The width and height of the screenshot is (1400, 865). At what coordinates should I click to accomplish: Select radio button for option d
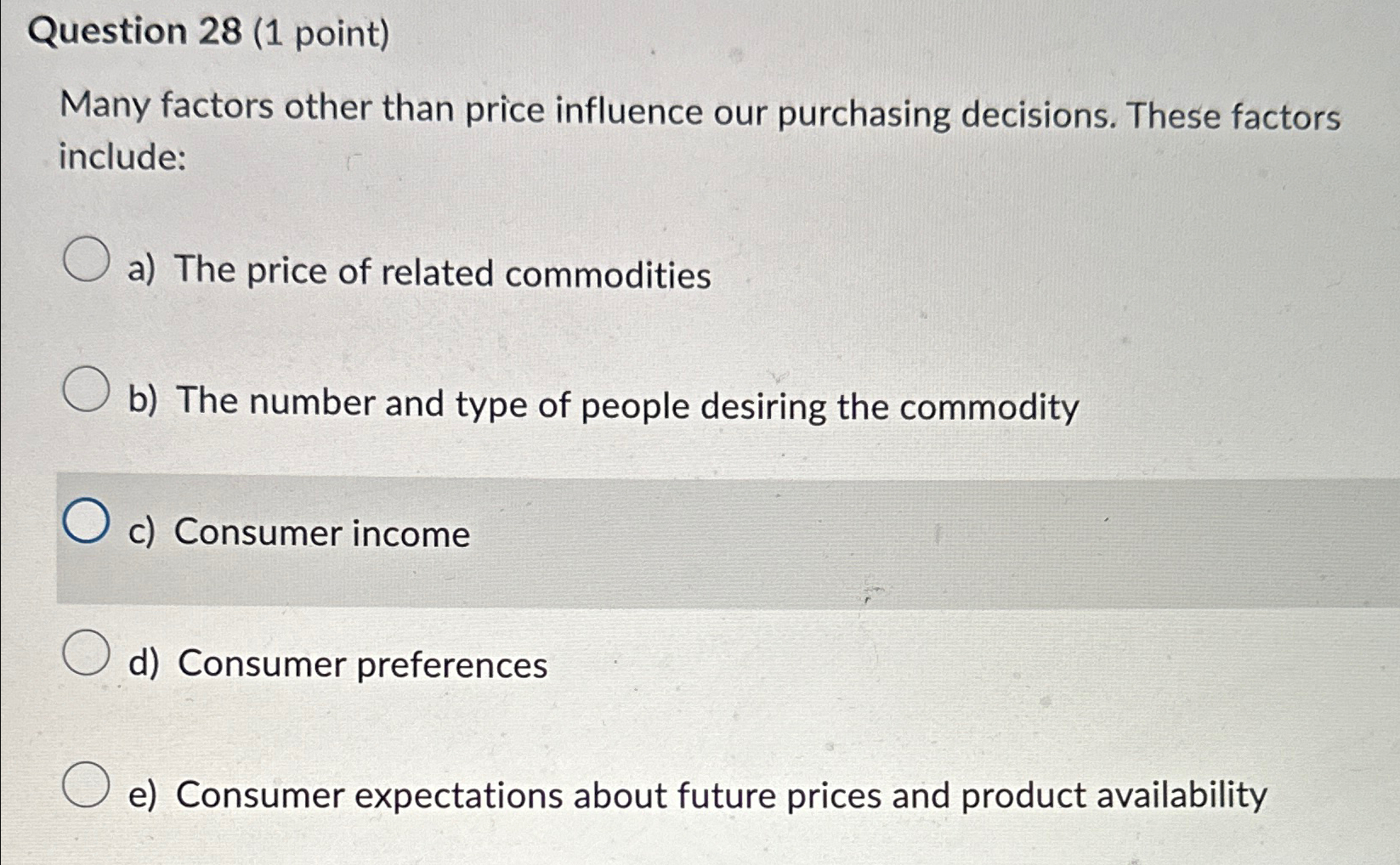pos(88,653)
